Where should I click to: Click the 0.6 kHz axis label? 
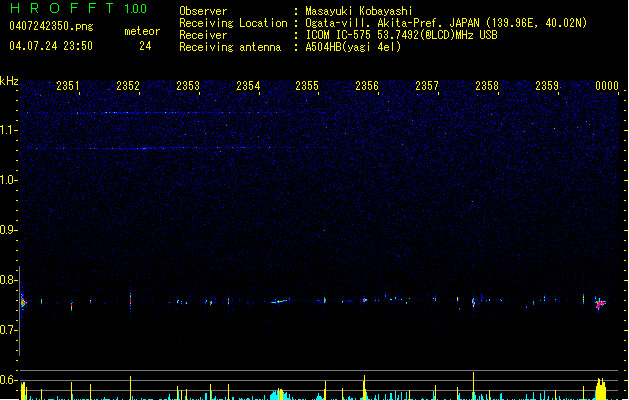8,380
